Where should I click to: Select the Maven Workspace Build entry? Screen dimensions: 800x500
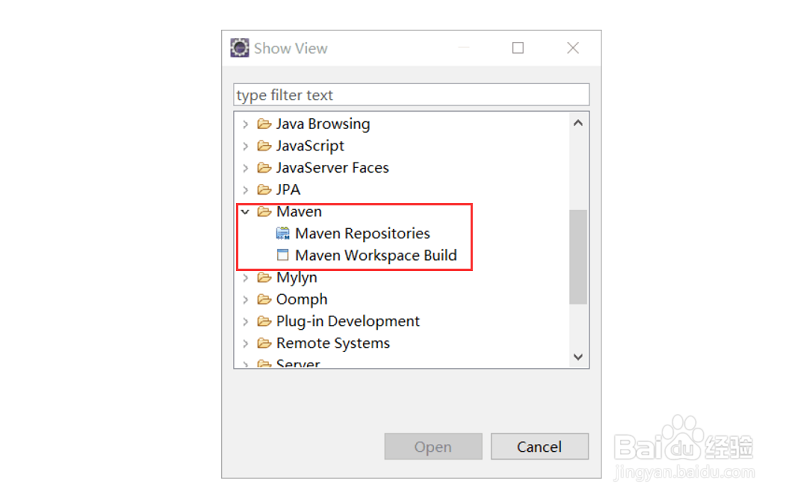[375, 256]
